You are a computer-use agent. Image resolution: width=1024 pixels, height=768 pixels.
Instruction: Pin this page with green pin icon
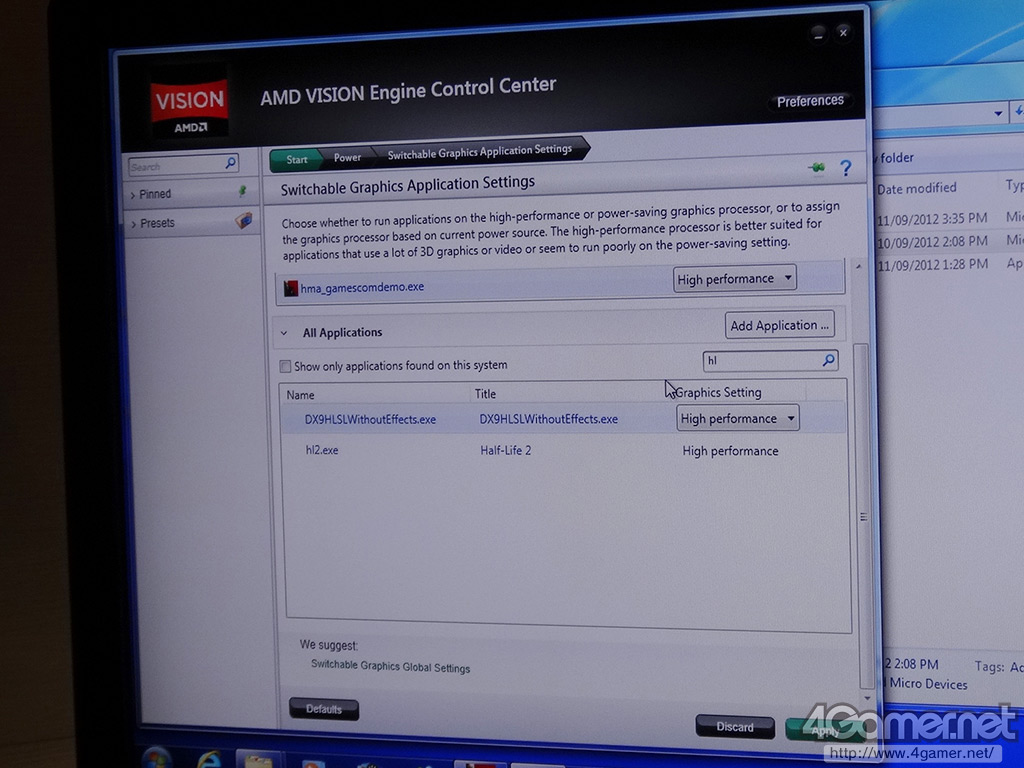[x=816, y=168]
